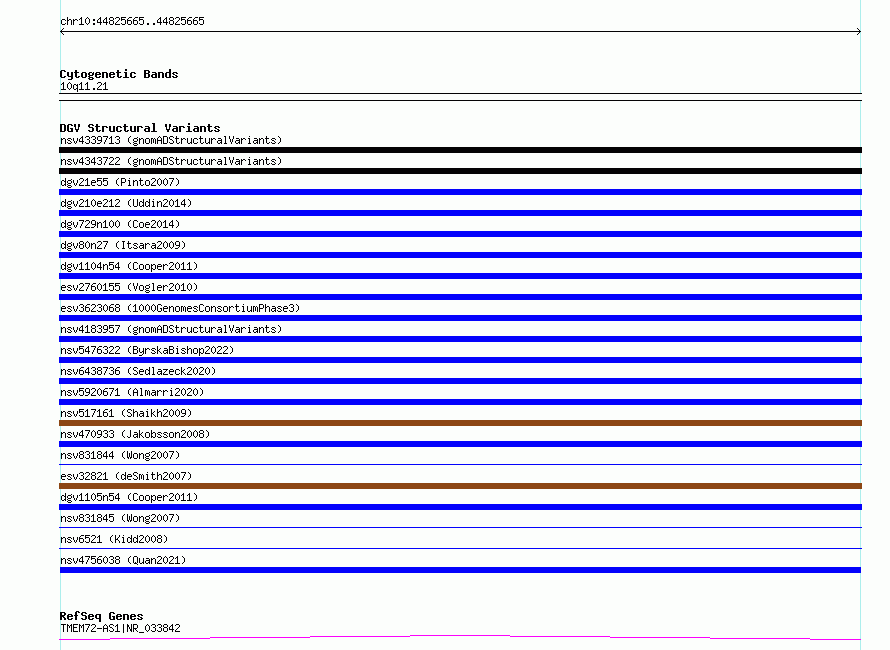Click the RefSeq Genes track heading
The image size is (890, 650).
coord(101,616)
